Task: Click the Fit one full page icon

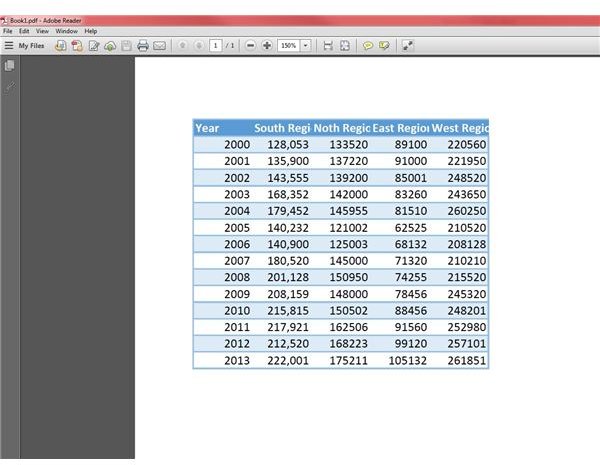Action: [x=345, y=46]
